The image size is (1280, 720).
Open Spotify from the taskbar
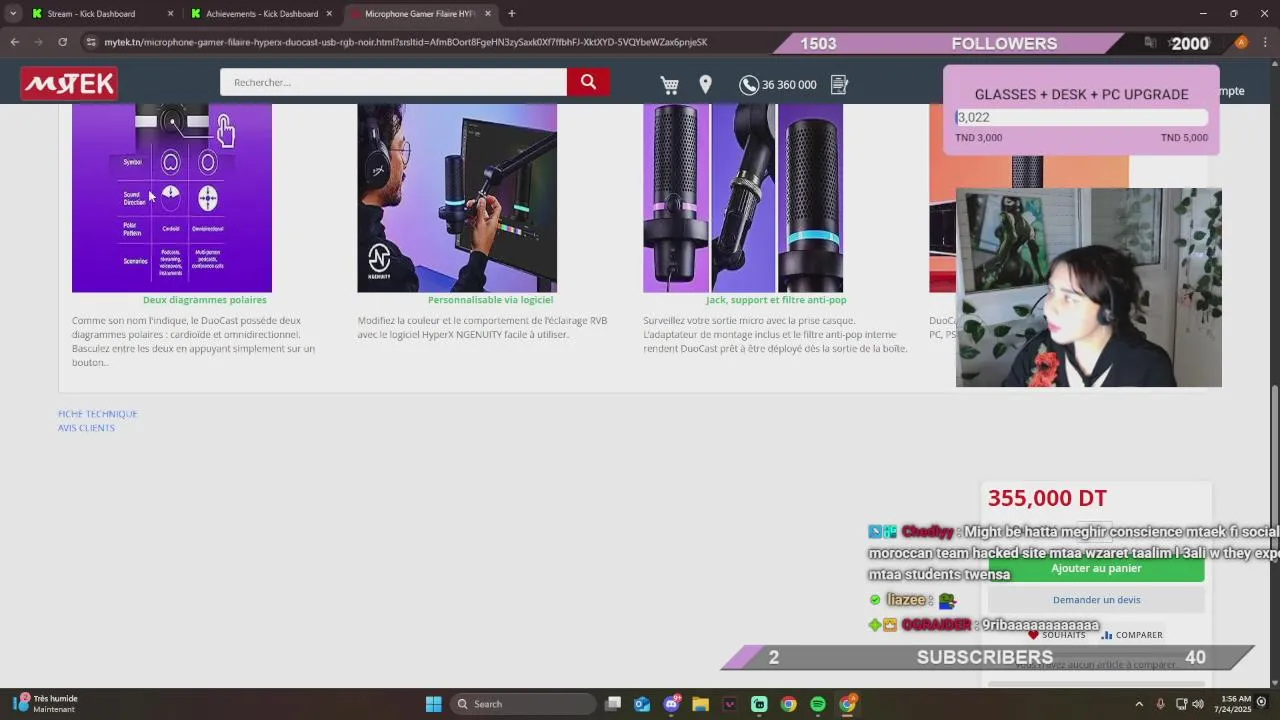point(818,704)
